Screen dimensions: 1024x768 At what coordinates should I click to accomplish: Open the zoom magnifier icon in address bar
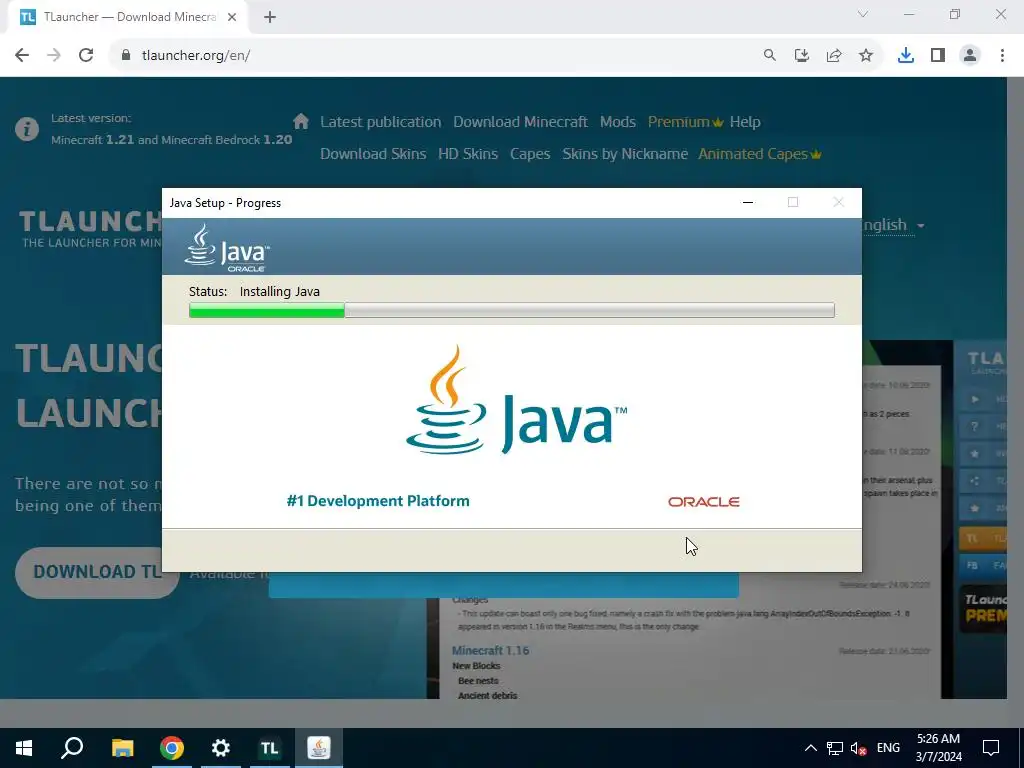[770, 56]
